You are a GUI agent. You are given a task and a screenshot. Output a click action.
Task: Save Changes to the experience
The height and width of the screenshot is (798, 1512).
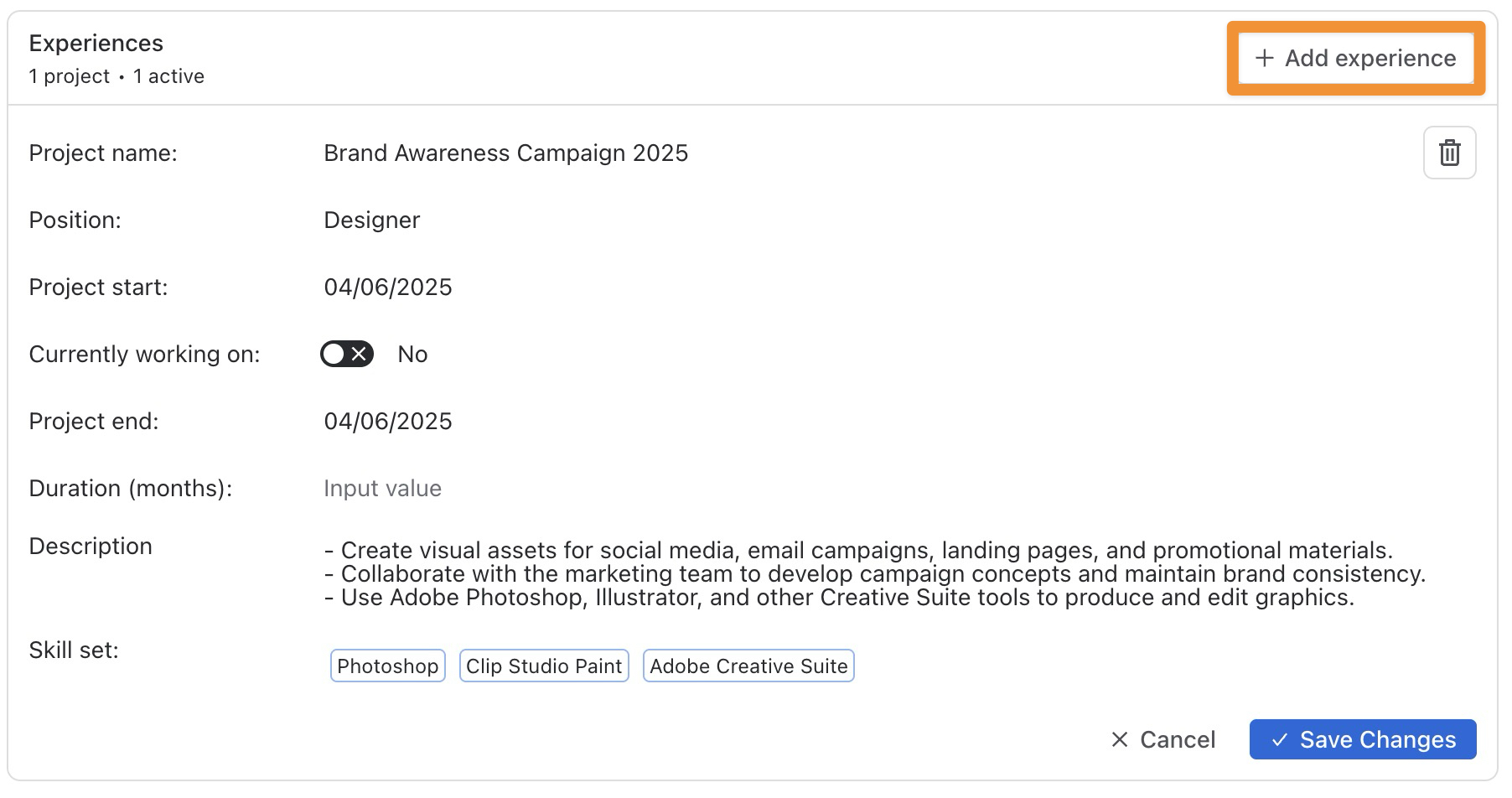pos(1362,739)
